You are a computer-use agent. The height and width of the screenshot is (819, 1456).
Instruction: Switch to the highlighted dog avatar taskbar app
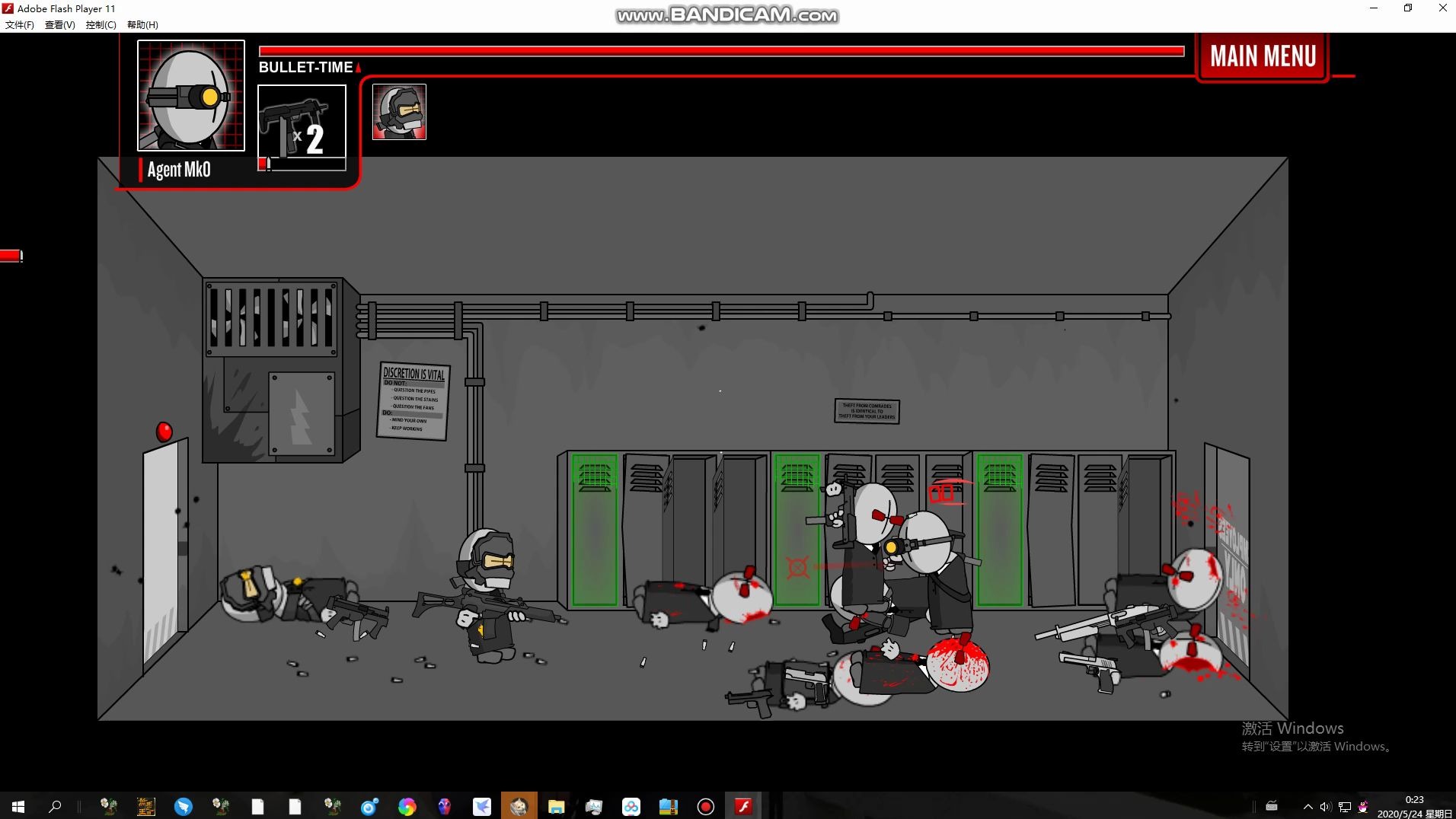(519, 806)
